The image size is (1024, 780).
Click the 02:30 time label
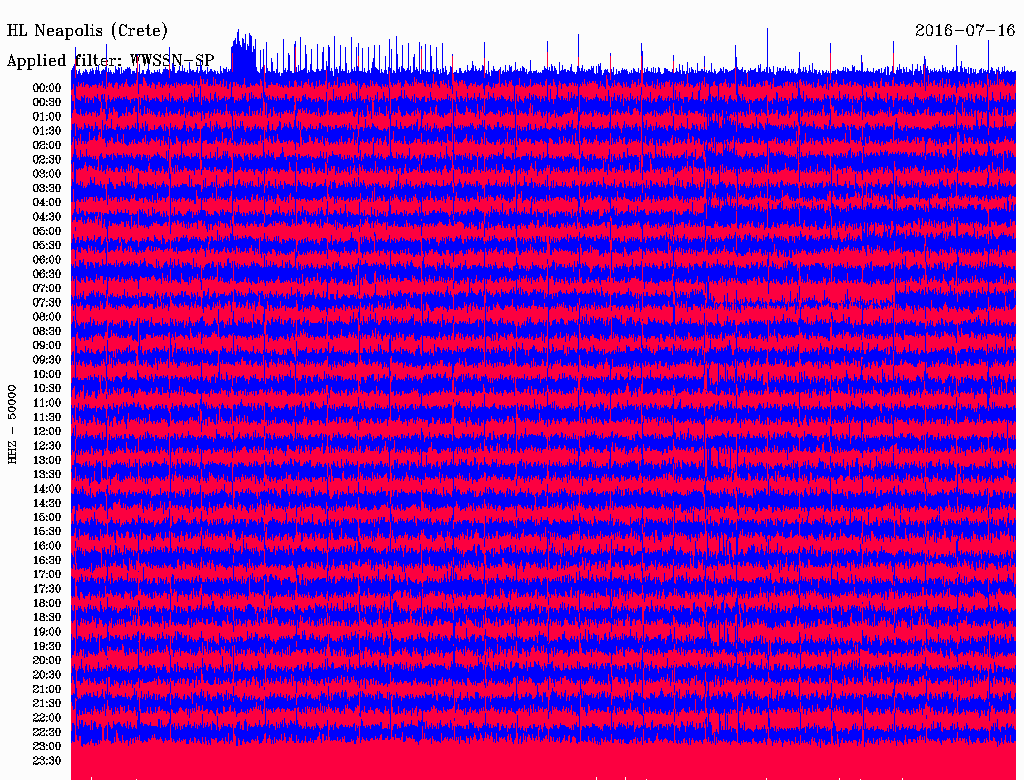click(47, 159)
